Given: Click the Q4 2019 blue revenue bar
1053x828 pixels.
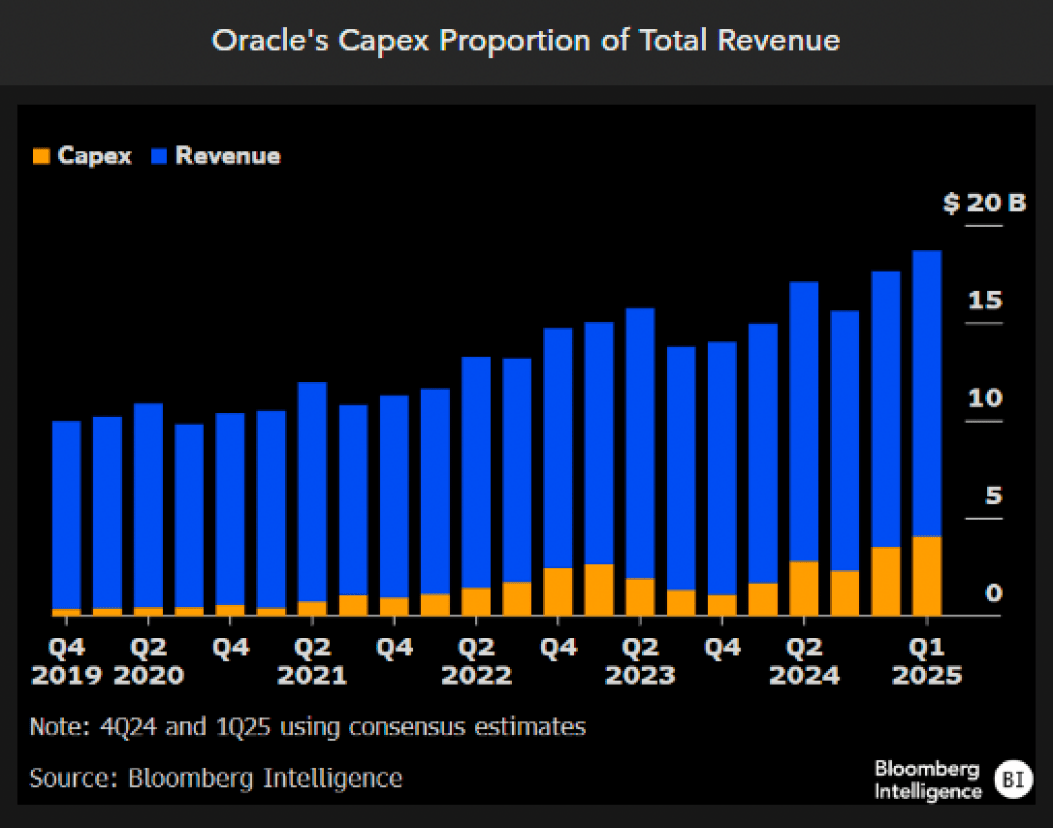Looking at the screenshot, I should [x=66, y=515].
